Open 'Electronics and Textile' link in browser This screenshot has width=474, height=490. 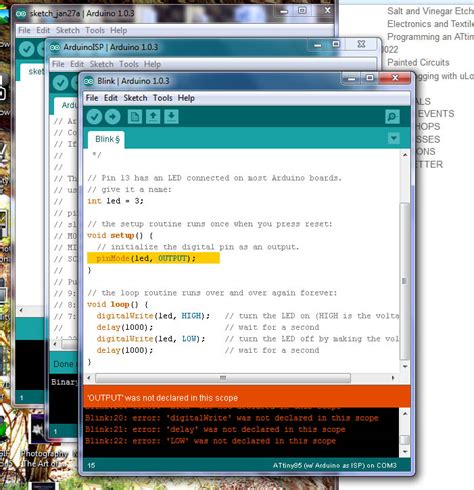coord(430,24)
